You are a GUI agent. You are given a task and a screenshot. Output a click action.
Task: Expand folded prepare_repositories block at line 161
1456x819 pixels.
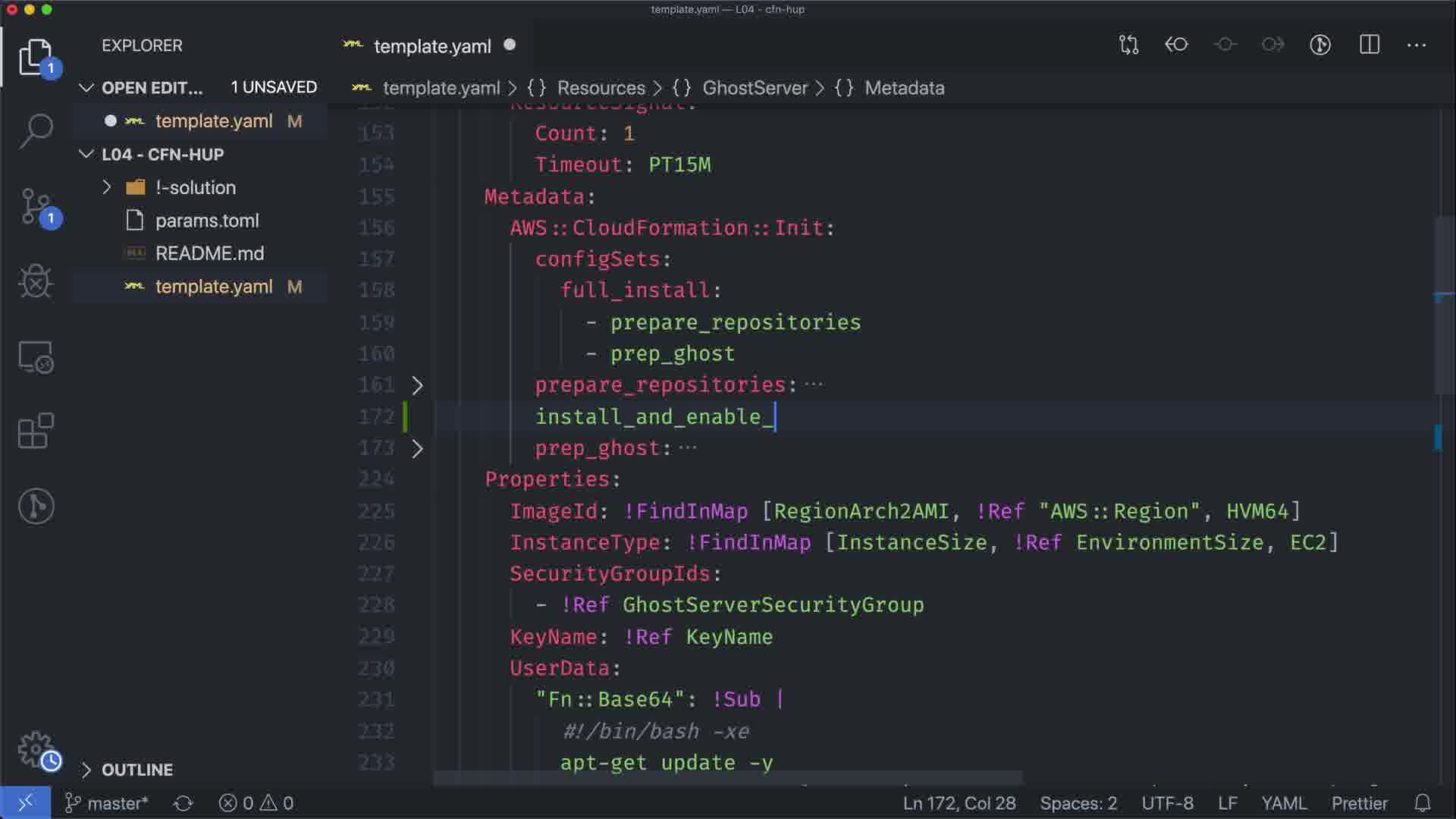click(x=417, y=385)
